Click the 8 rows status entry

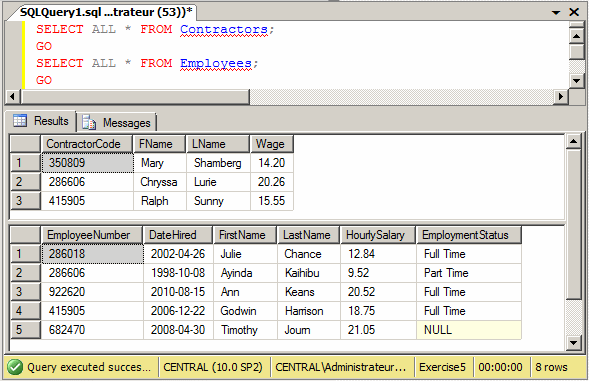551,367
